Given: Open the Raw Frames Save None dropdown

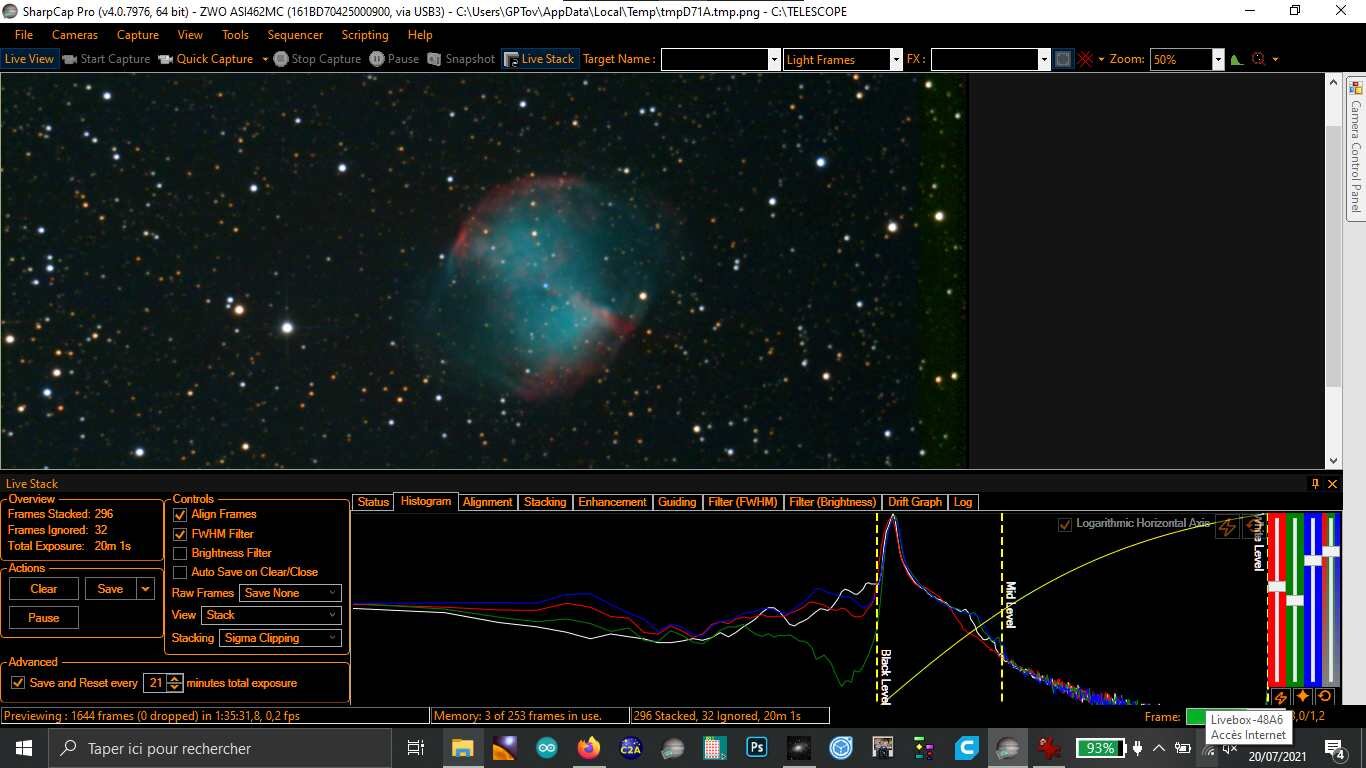Looking at the screenshot, I should [x=291, y=593].
